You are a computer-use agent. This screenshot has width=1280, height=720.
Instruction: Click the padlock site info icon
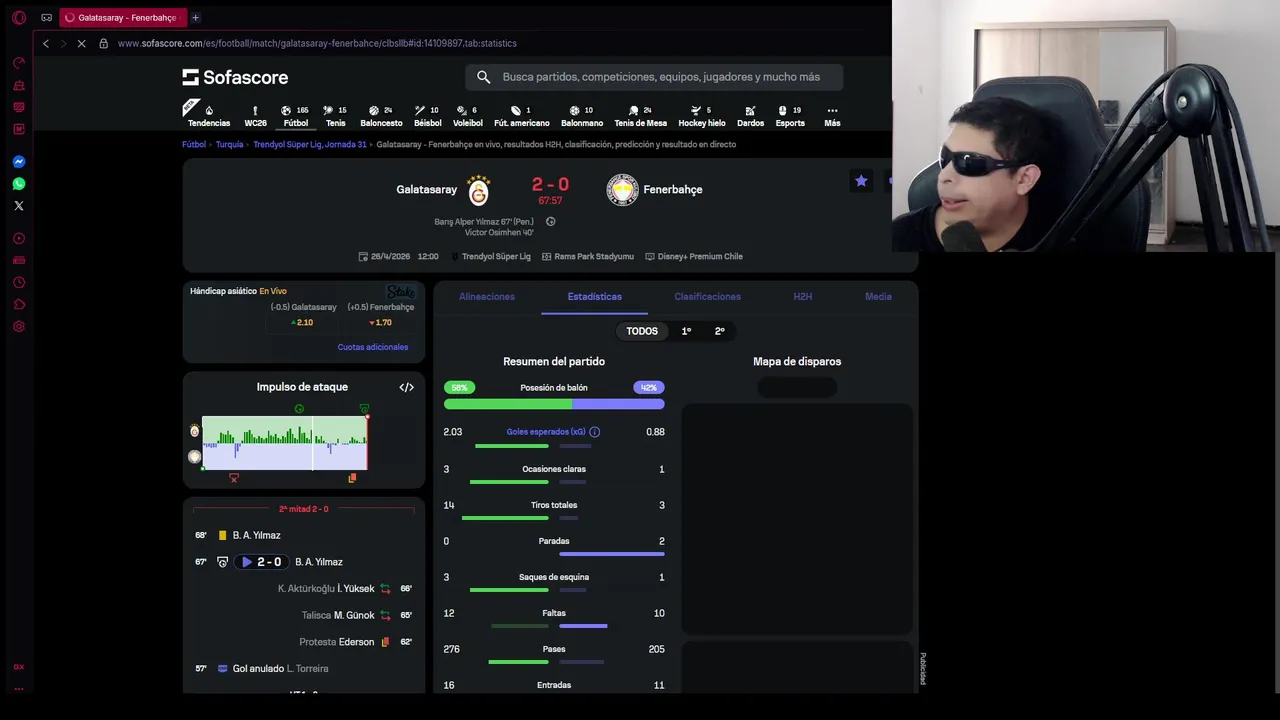coord(103,44)
